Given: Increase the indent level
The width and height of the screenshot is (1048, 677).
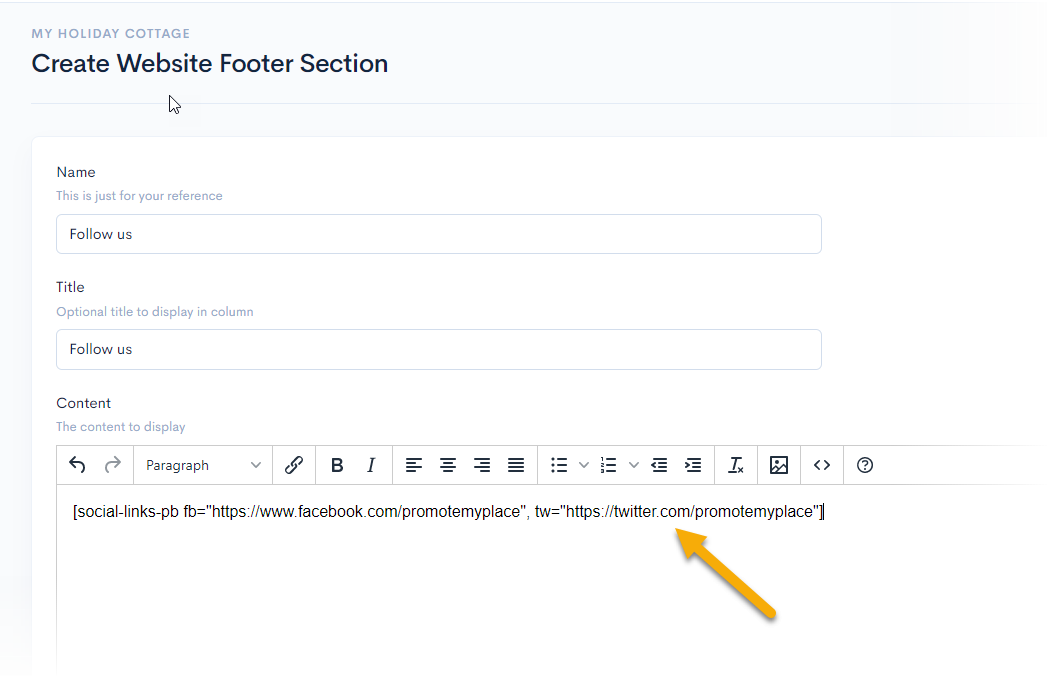Looking at the screenshot, I should pos(693,465).
